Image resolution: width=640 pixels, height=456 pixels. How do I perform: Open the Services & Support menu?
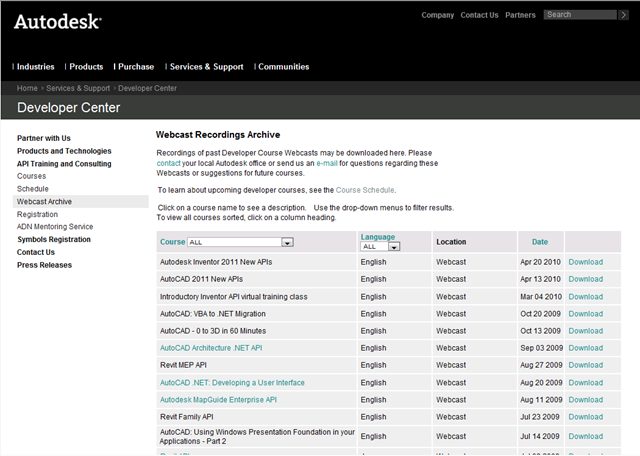205,67
